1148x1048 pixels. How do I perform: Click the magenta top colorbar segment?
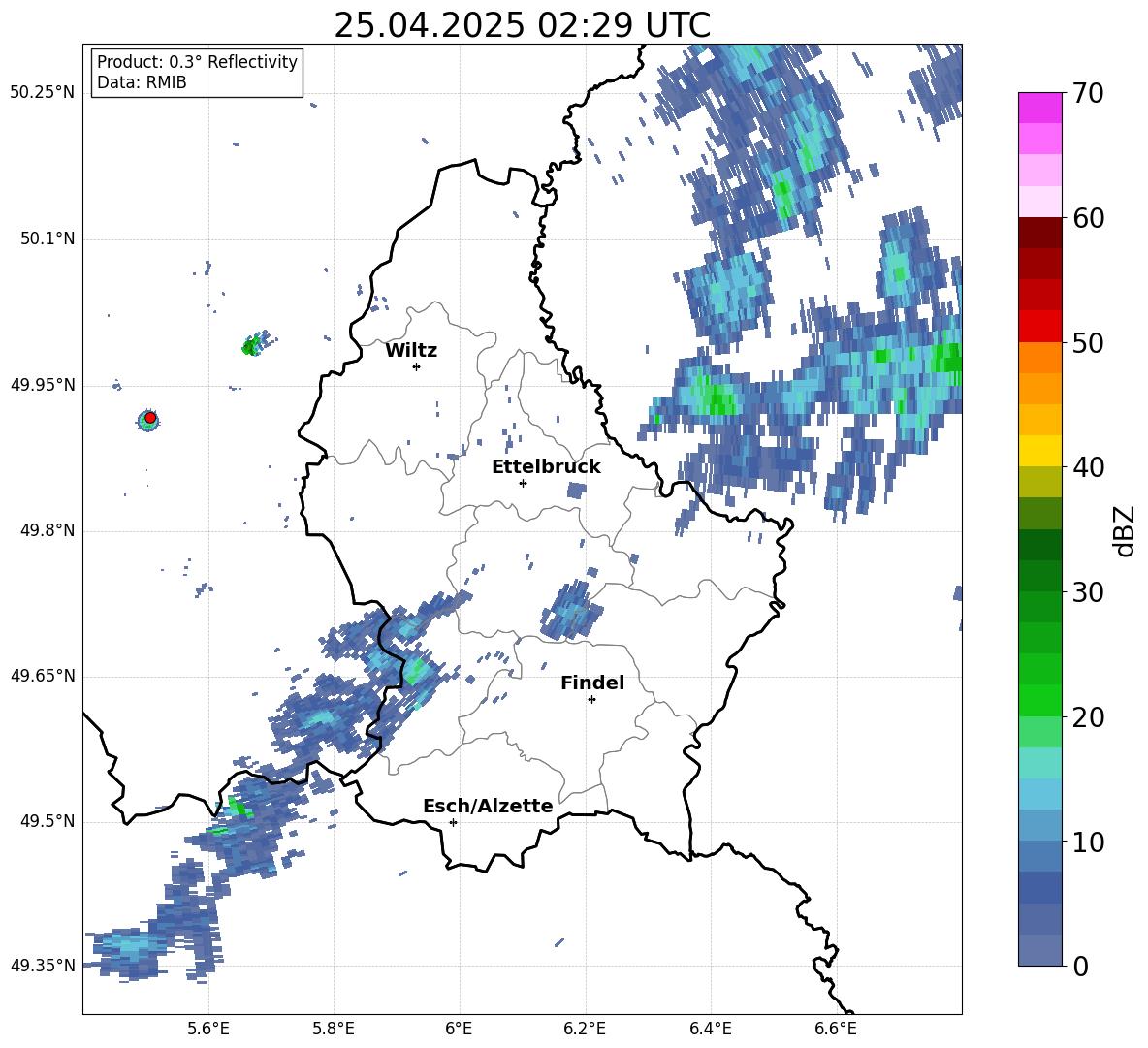point(1039,108)
